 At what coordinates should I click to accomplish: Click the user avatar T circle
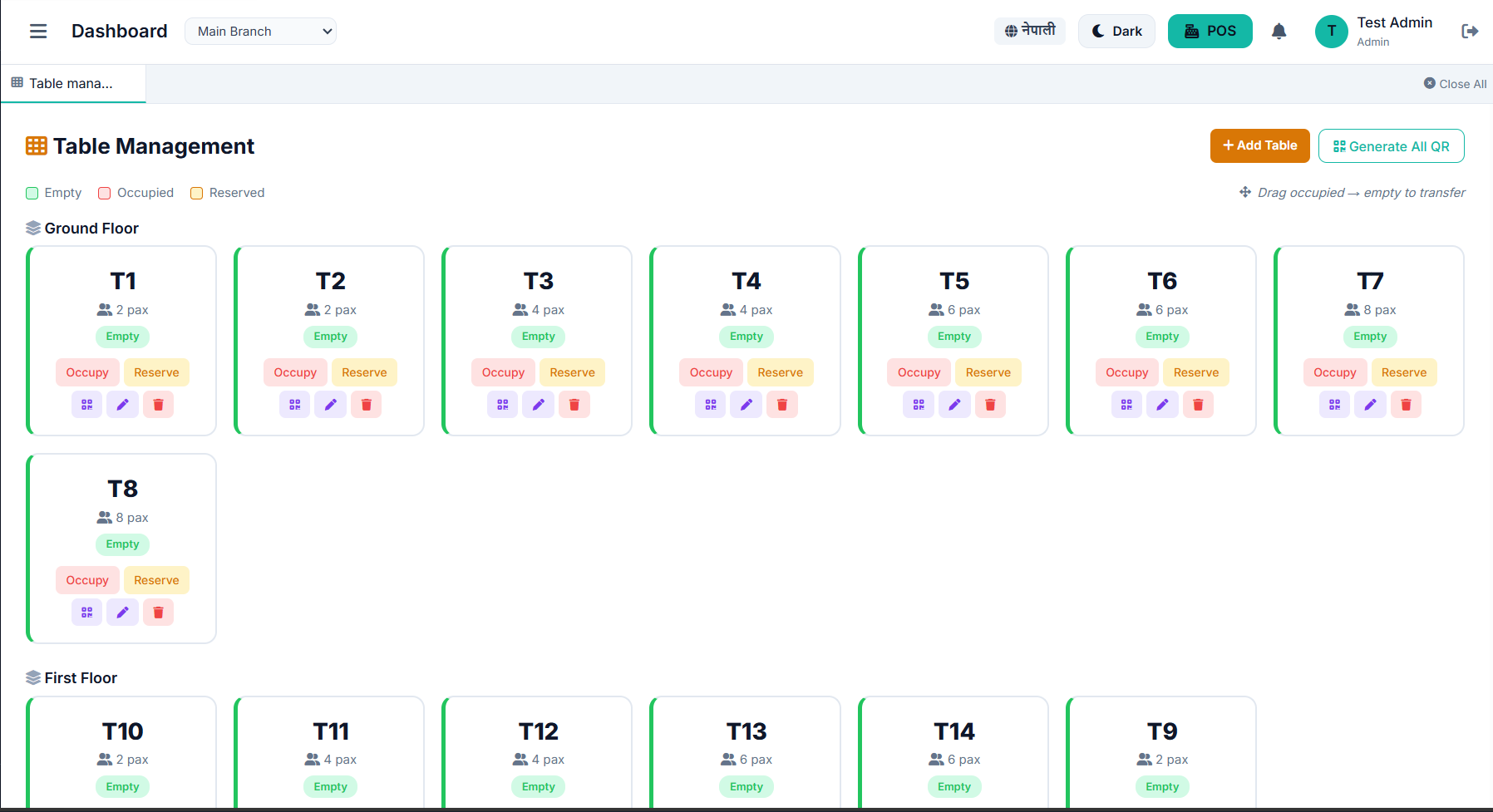(x=1331, y=32)
